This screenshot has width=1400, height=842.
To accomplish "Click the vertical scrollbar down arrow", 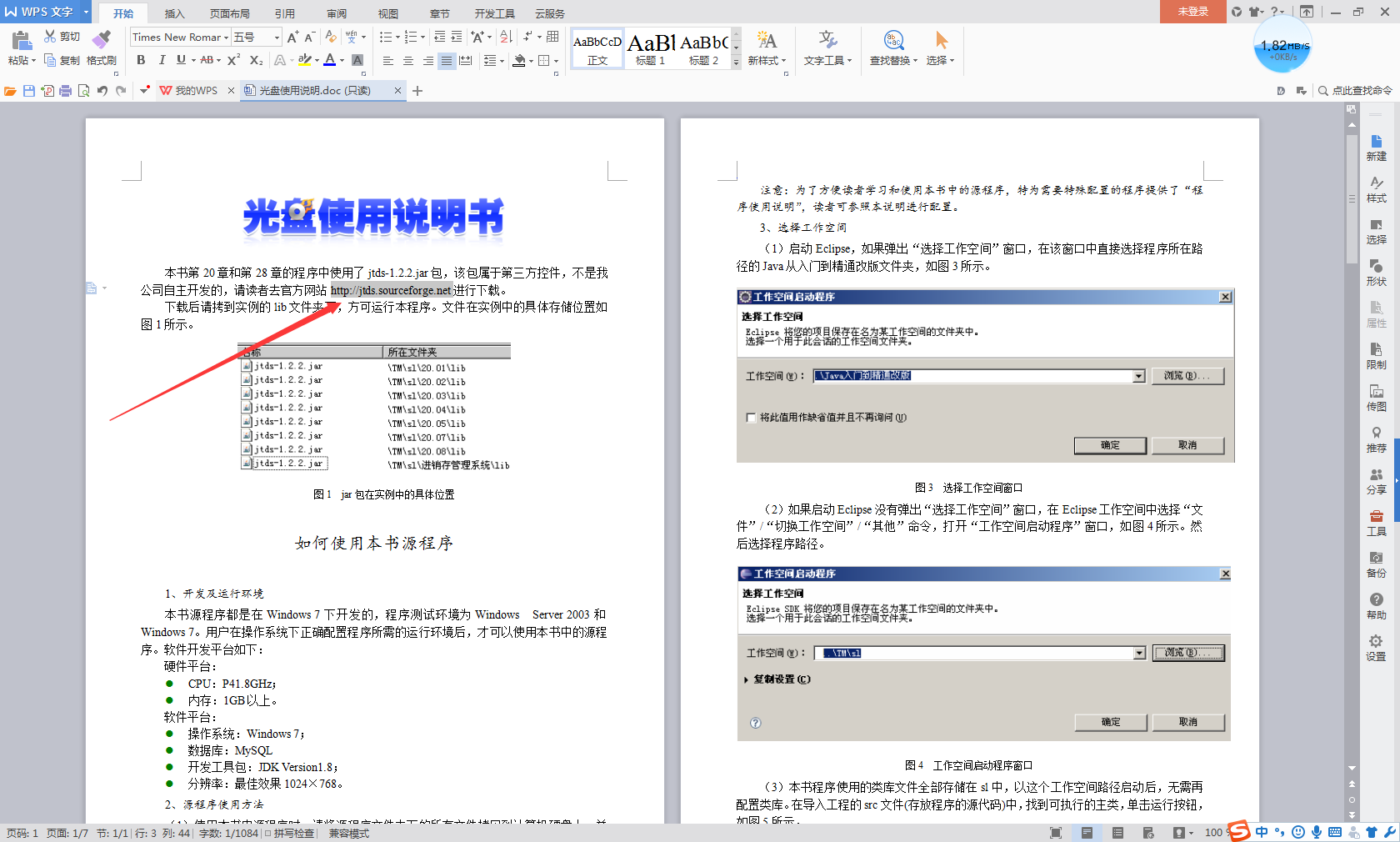I will 1352,769.
